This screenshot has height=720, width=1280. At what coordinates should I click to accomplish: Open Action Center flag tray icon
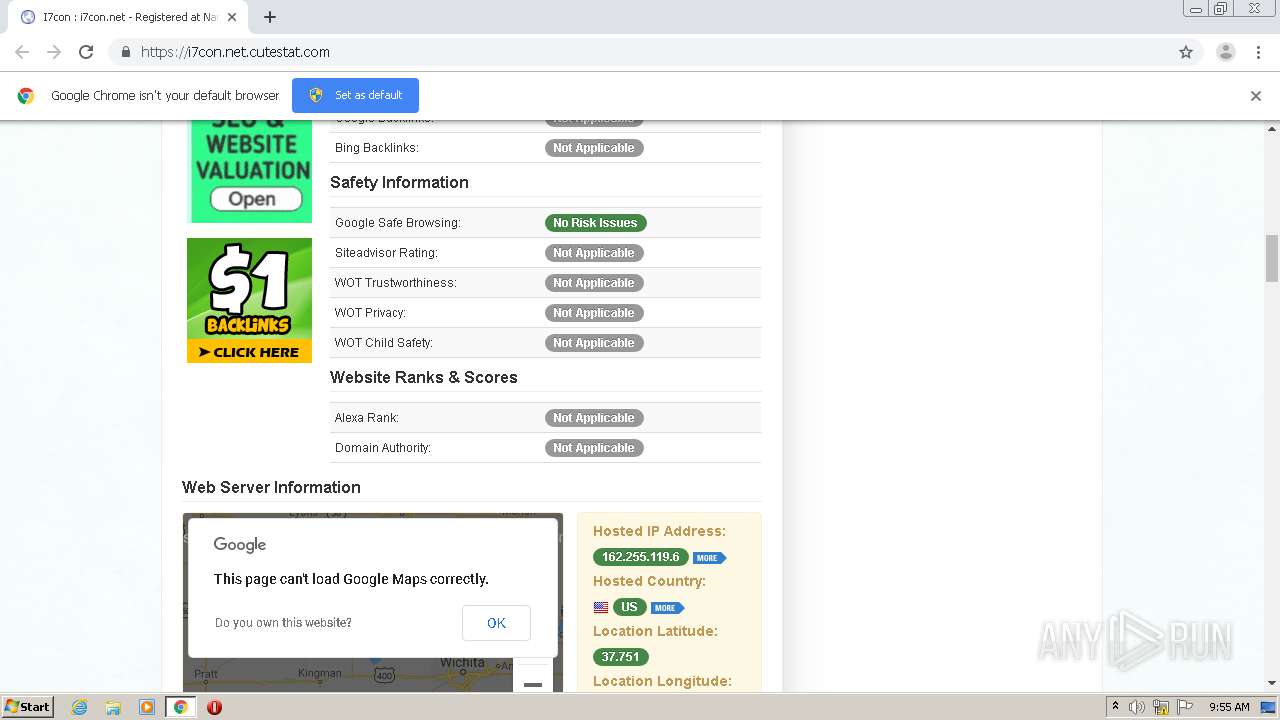tap(1183, 707)
